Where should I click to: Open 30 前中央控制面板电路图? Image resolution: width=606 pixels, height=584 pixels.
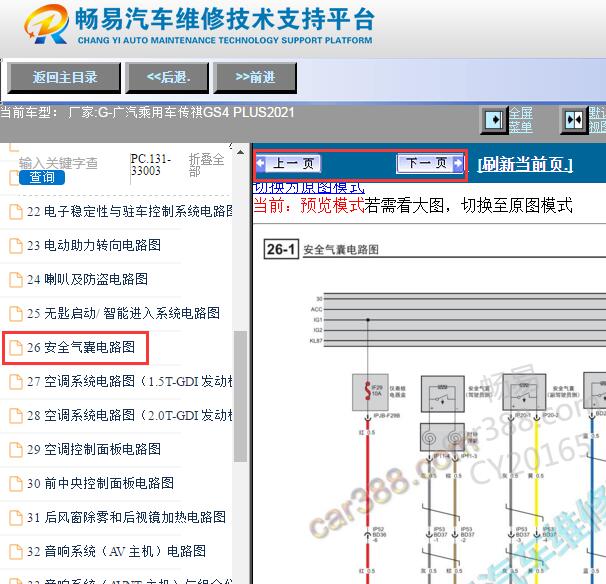tap(100, 484)
